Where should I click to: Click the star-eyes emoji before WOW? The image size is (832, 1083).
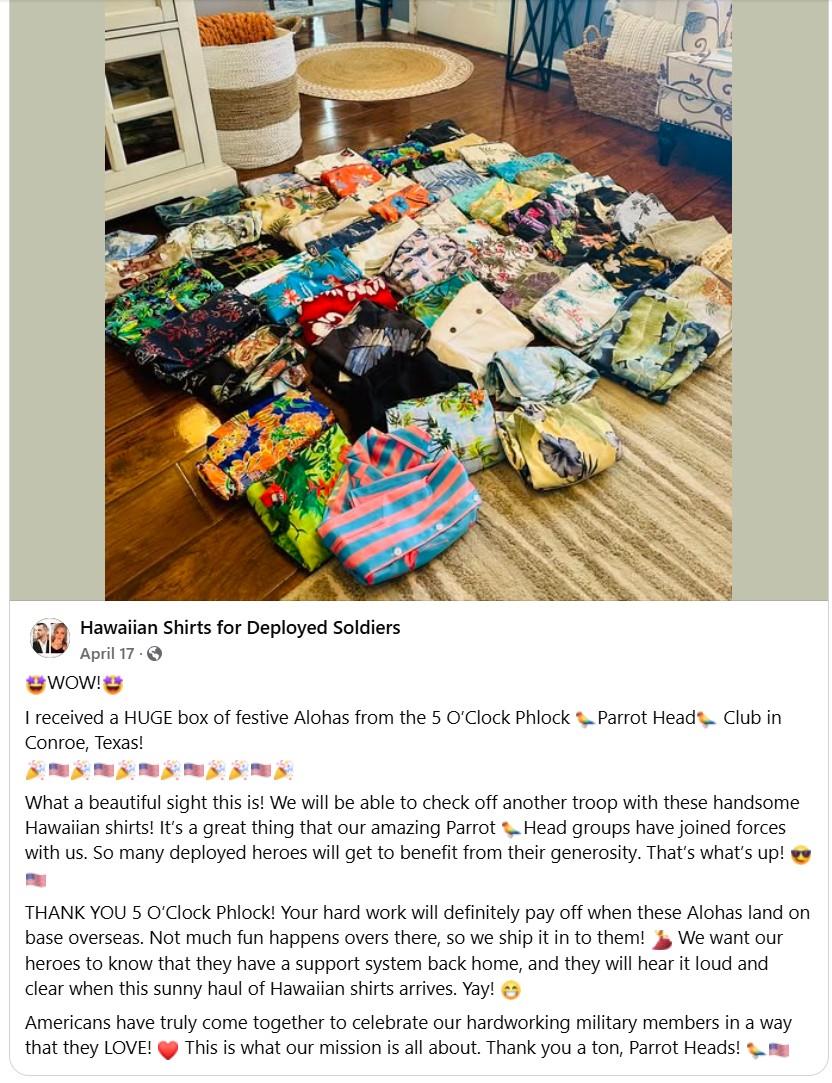click(35, 684)
